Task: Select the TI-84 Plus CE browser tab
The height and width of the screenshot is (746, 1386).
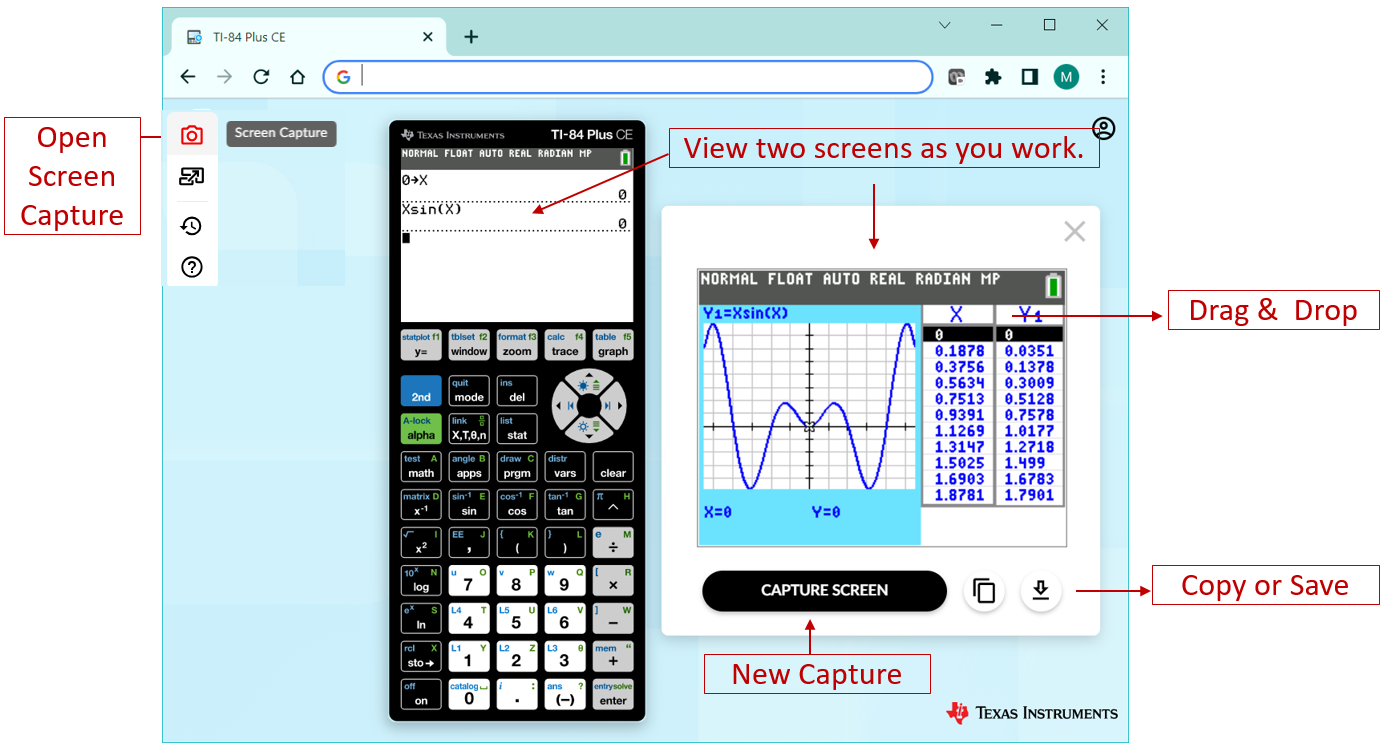Action: pos(300,37)
